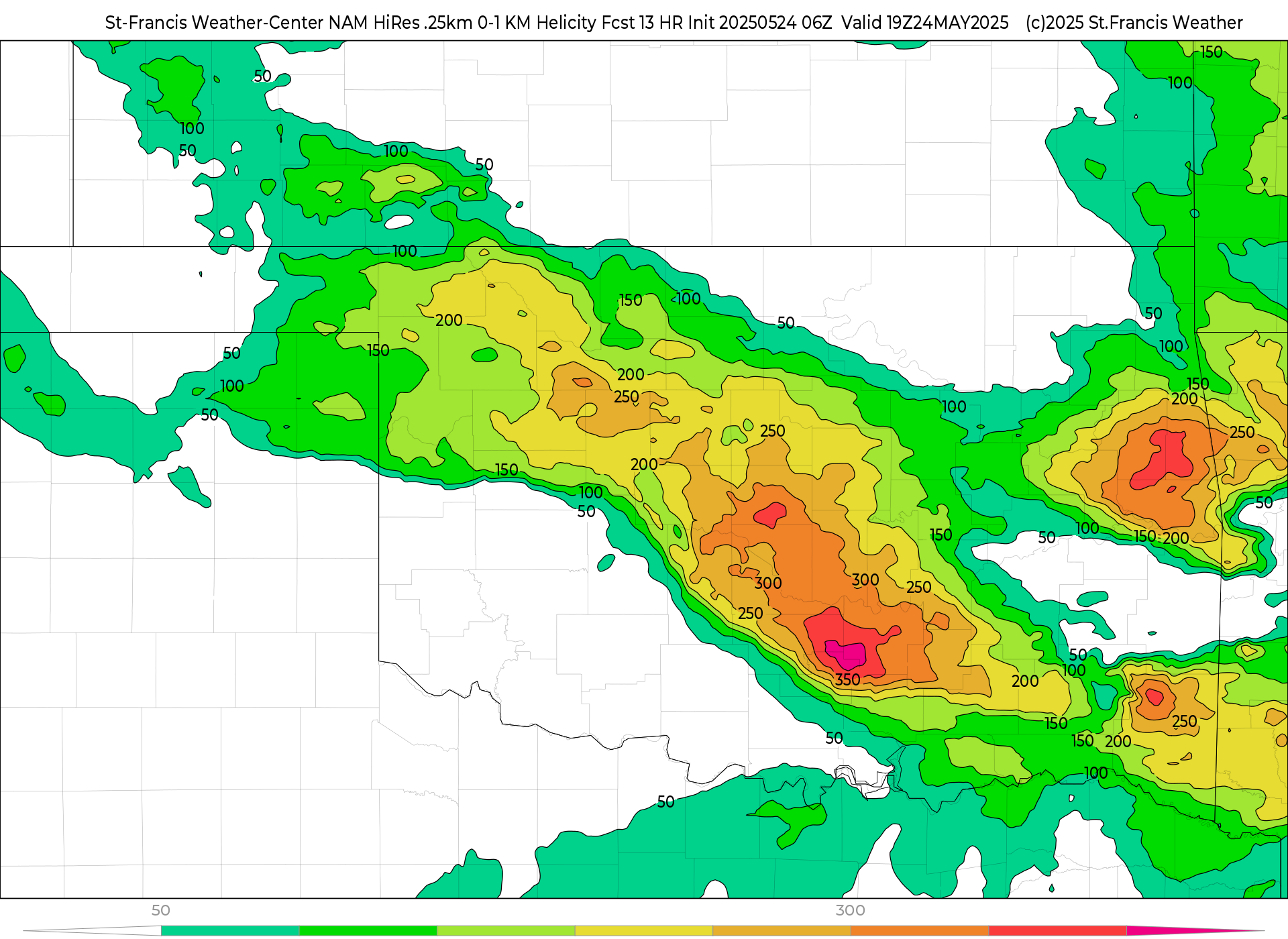Image resolution: width=1288 pixels, height=939 pixels.
Task: Click the "350" contour label on the map
Action: click(x=847, y=679)
